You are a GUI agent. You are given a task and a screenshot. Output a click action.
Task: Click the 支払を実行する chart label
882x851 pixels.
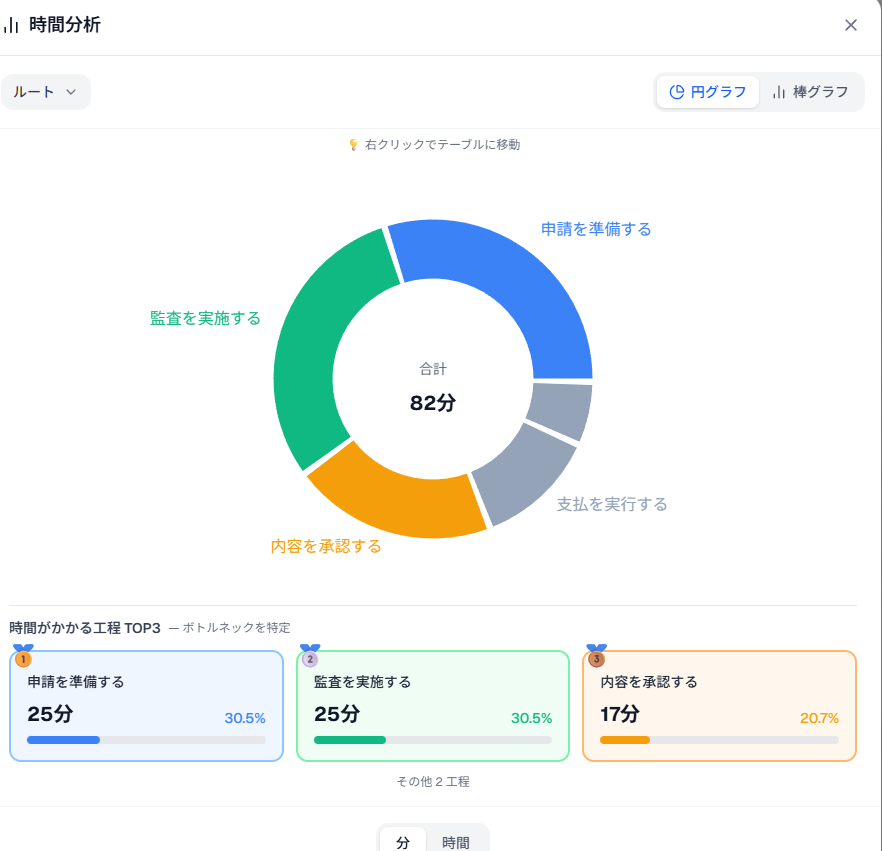point(612,504)
